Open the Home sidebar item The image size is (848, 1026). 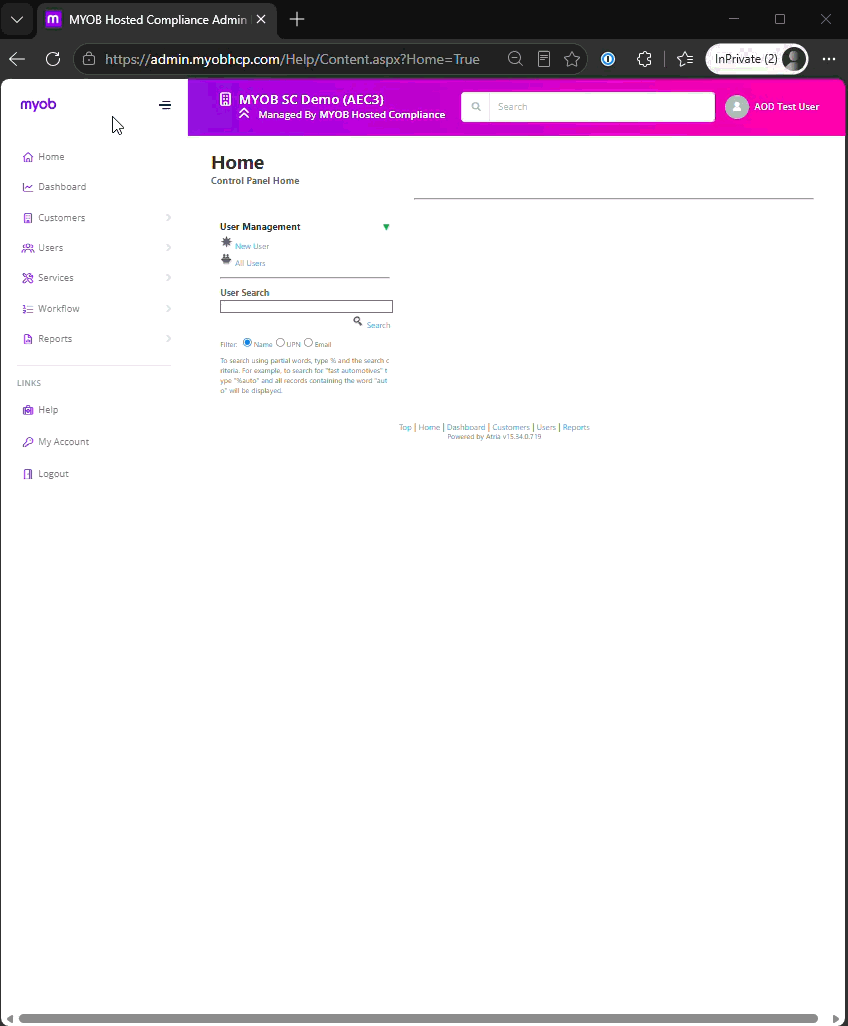51,157
